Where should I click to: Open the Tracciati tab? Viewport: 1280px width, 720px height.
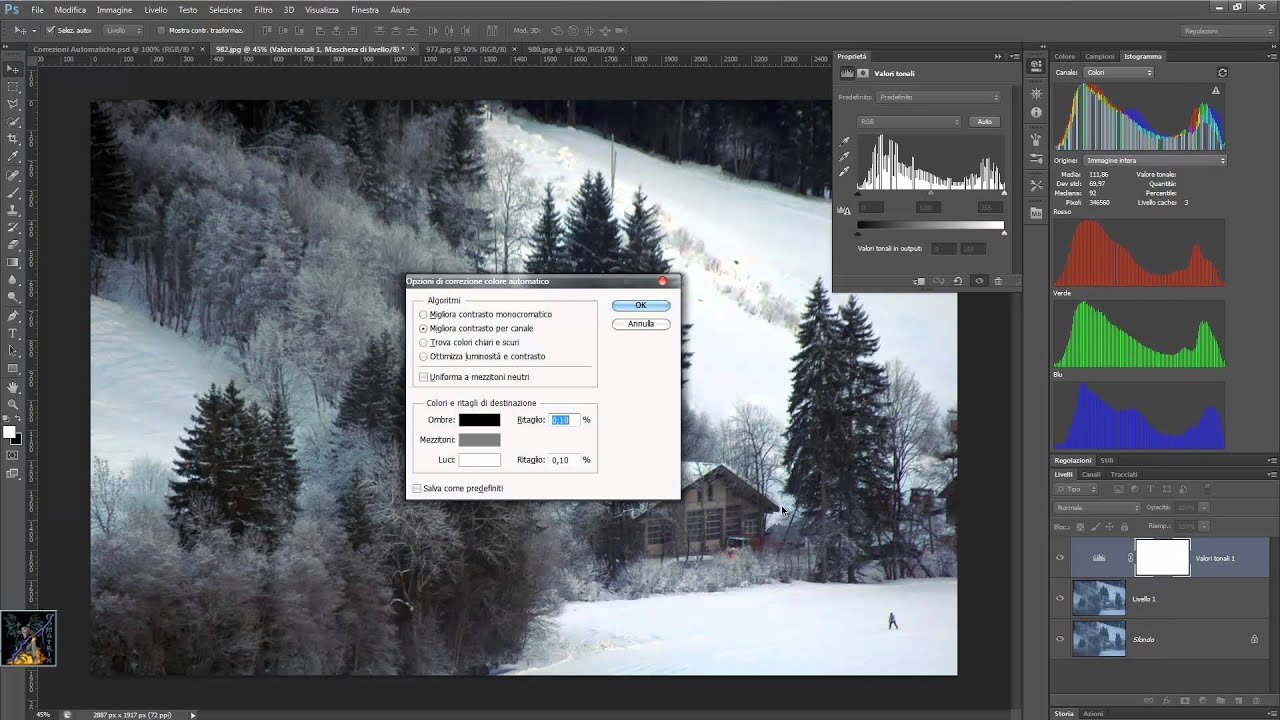[1124, 474]
